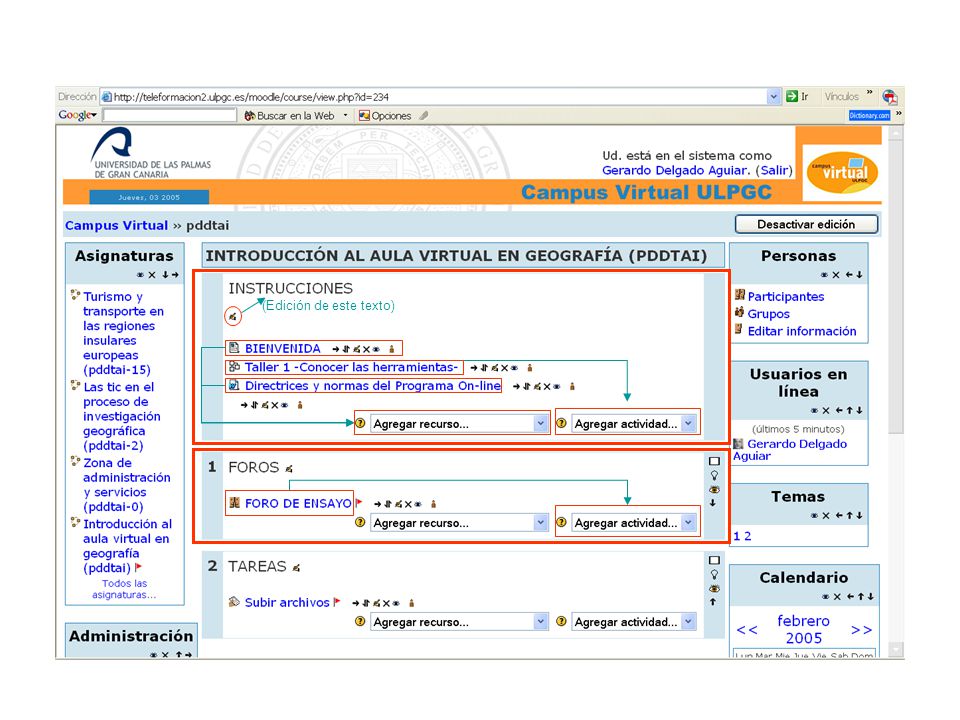Toggle visibility eye for Subir archivos
This screenshot has height=720, width=960.
click(396, 603)
